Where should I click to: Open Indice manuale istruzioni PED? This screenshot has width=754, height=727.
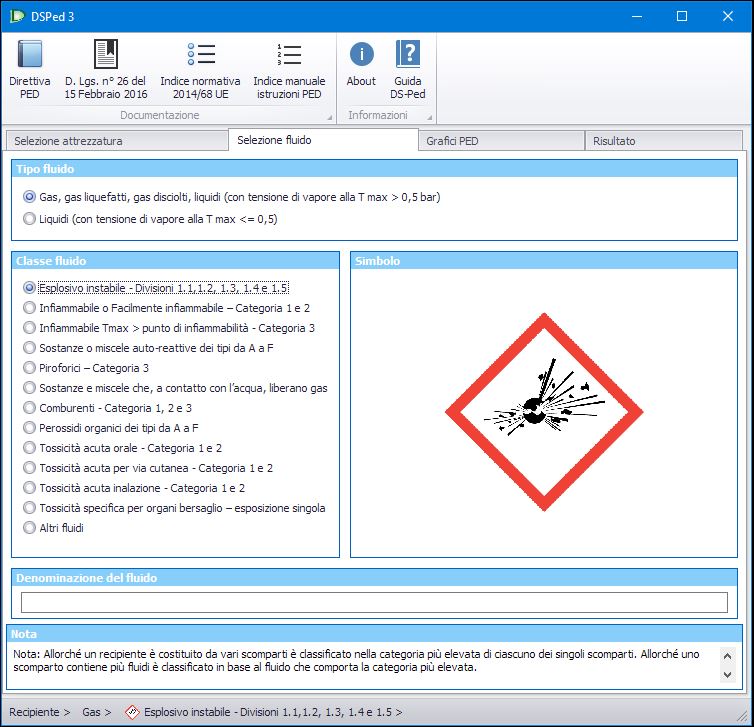(x=289, y=70)
